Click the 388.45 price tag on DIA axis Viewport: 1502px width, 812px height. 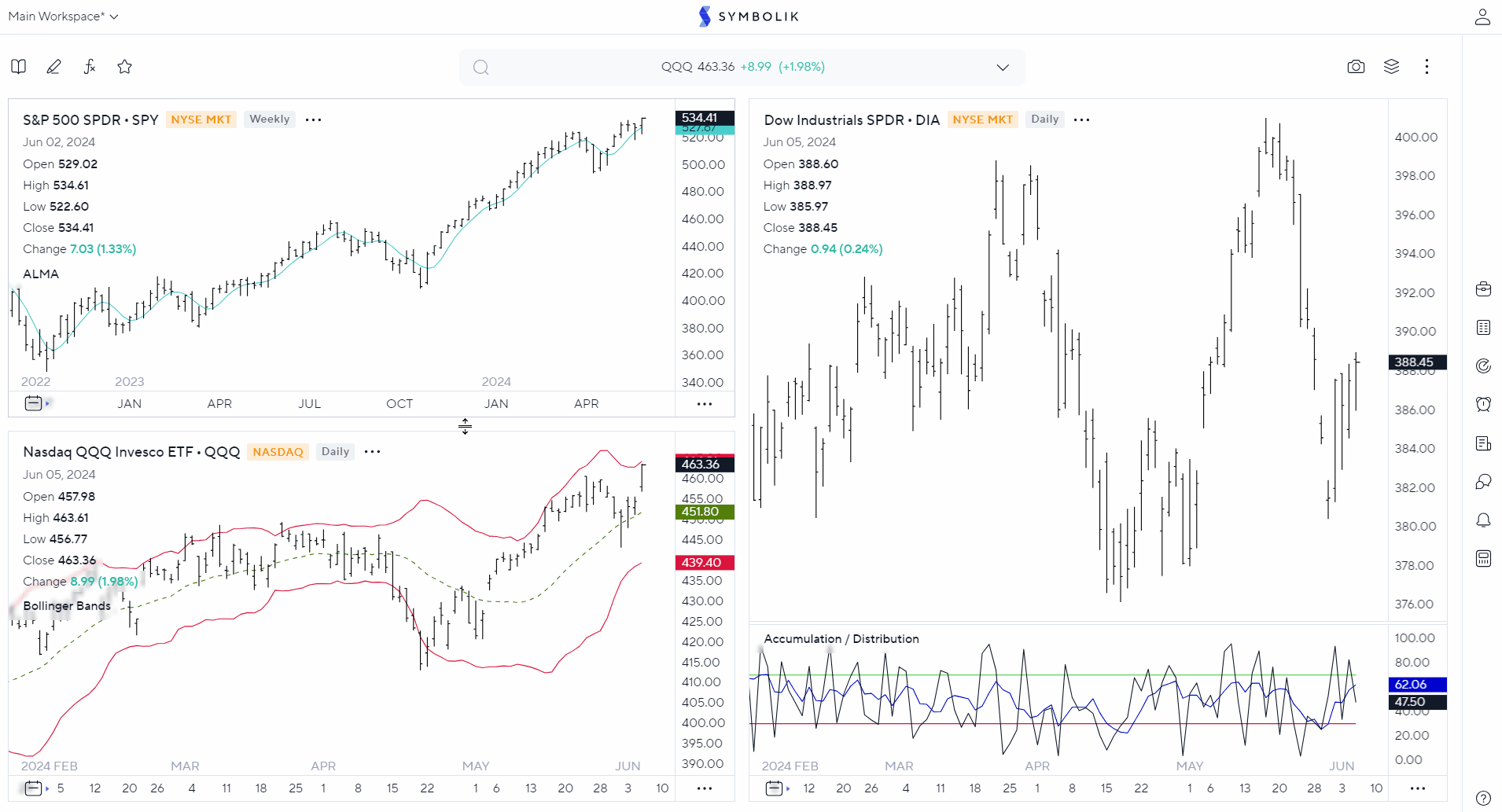click(x=1417, y=362)
